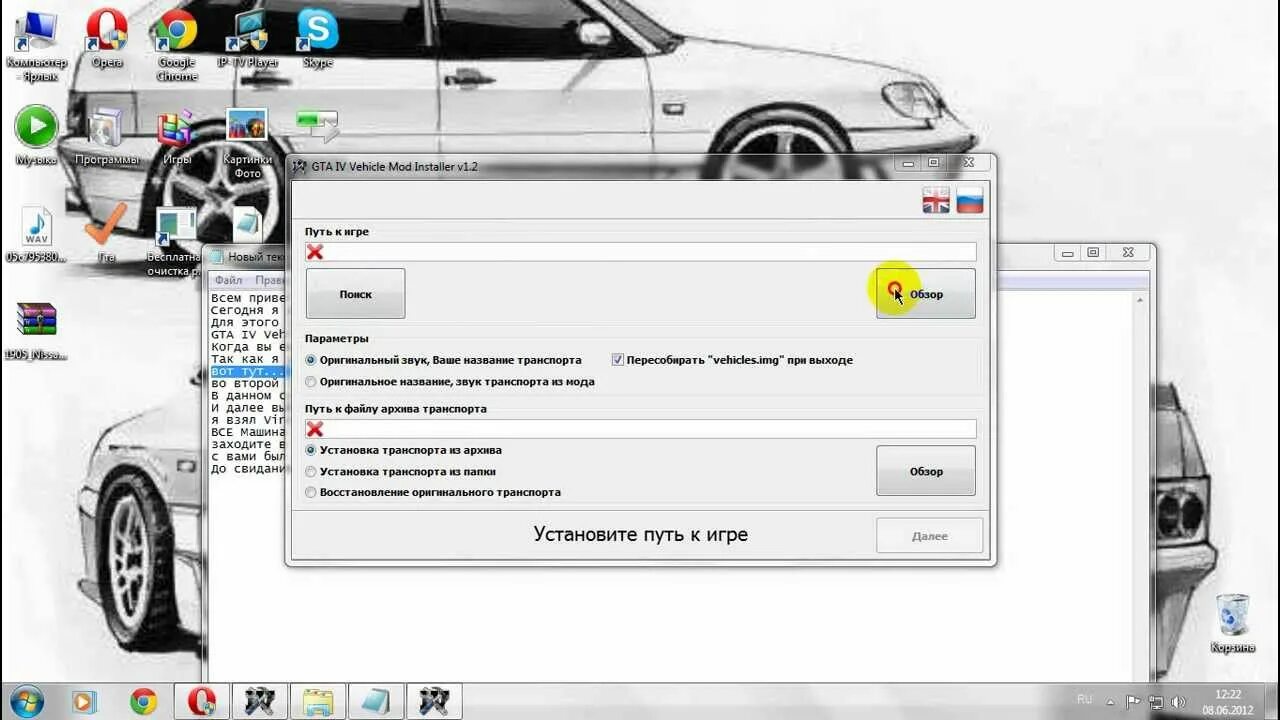Click the red X icon beside vehicle archive path field

[315, 429]
